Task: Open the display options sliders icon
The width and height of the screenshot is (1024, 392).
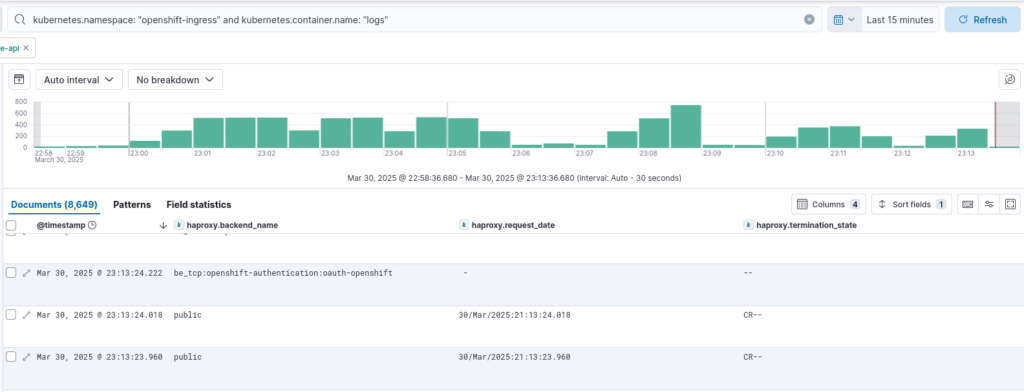Action: [x=989, y=204]
